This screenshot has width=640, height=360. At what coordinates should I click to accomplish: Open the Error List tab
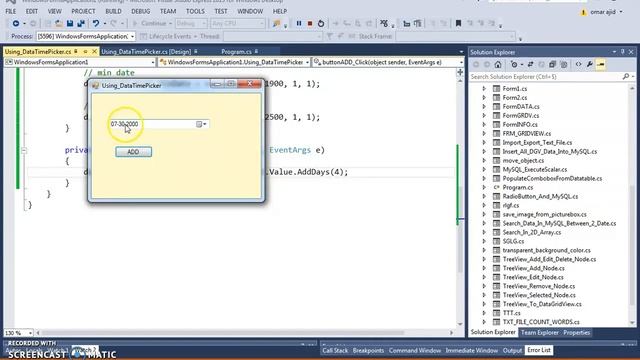point(539,350)
